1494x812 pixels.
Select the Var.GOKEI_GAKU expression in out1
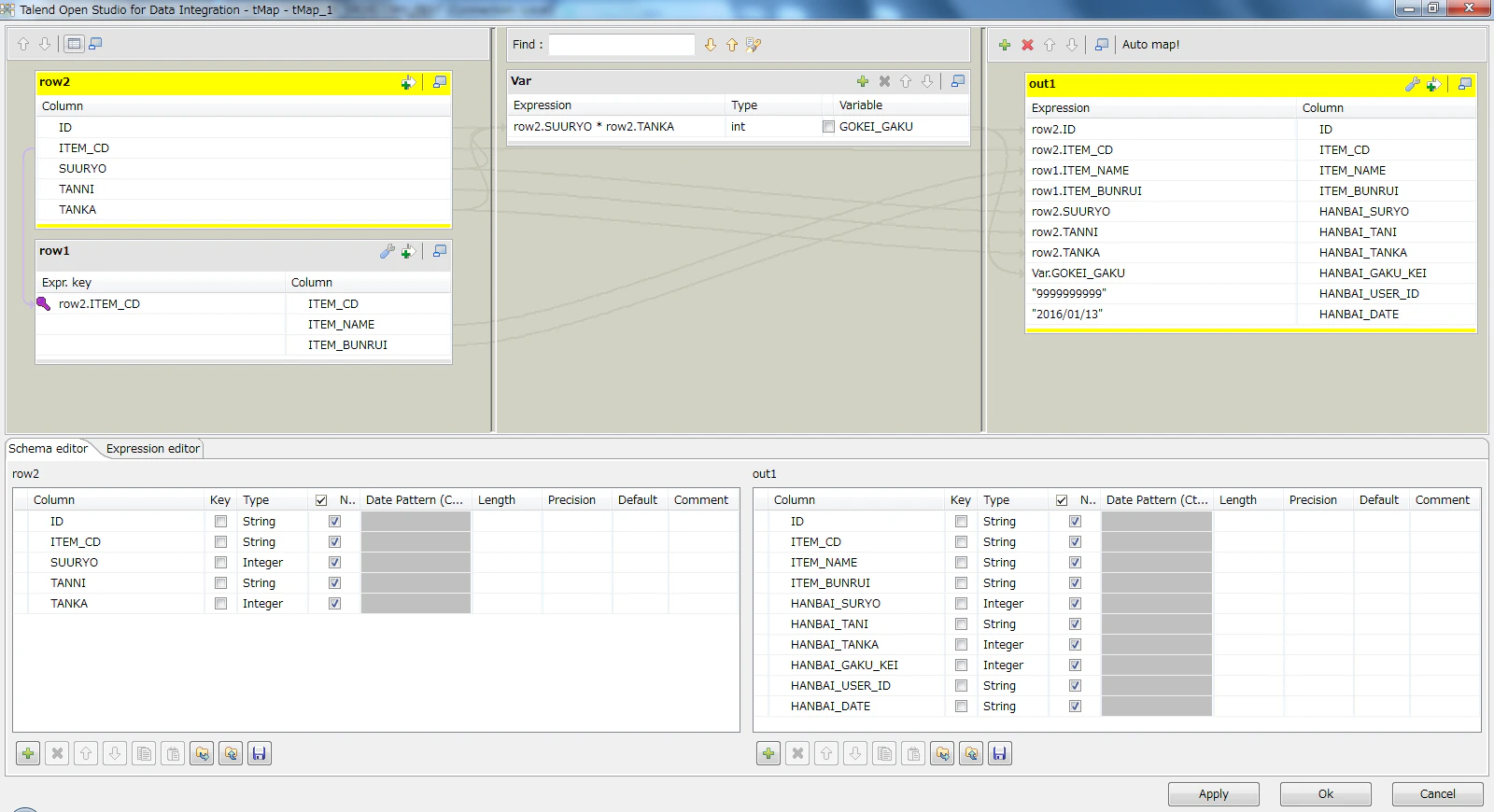[1161, 273]
